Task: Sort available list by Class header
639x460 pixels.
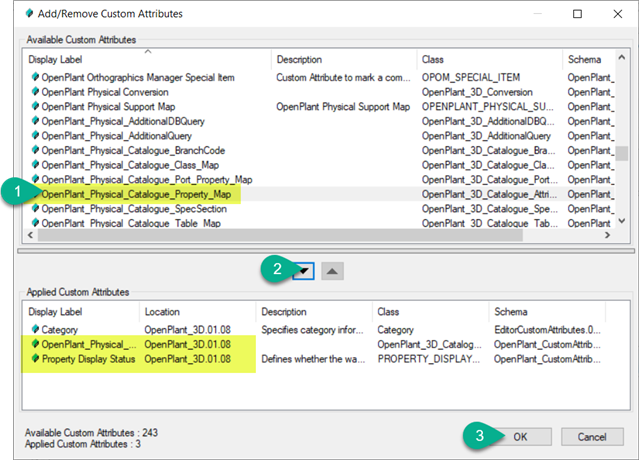Action: tap(490, 59)
